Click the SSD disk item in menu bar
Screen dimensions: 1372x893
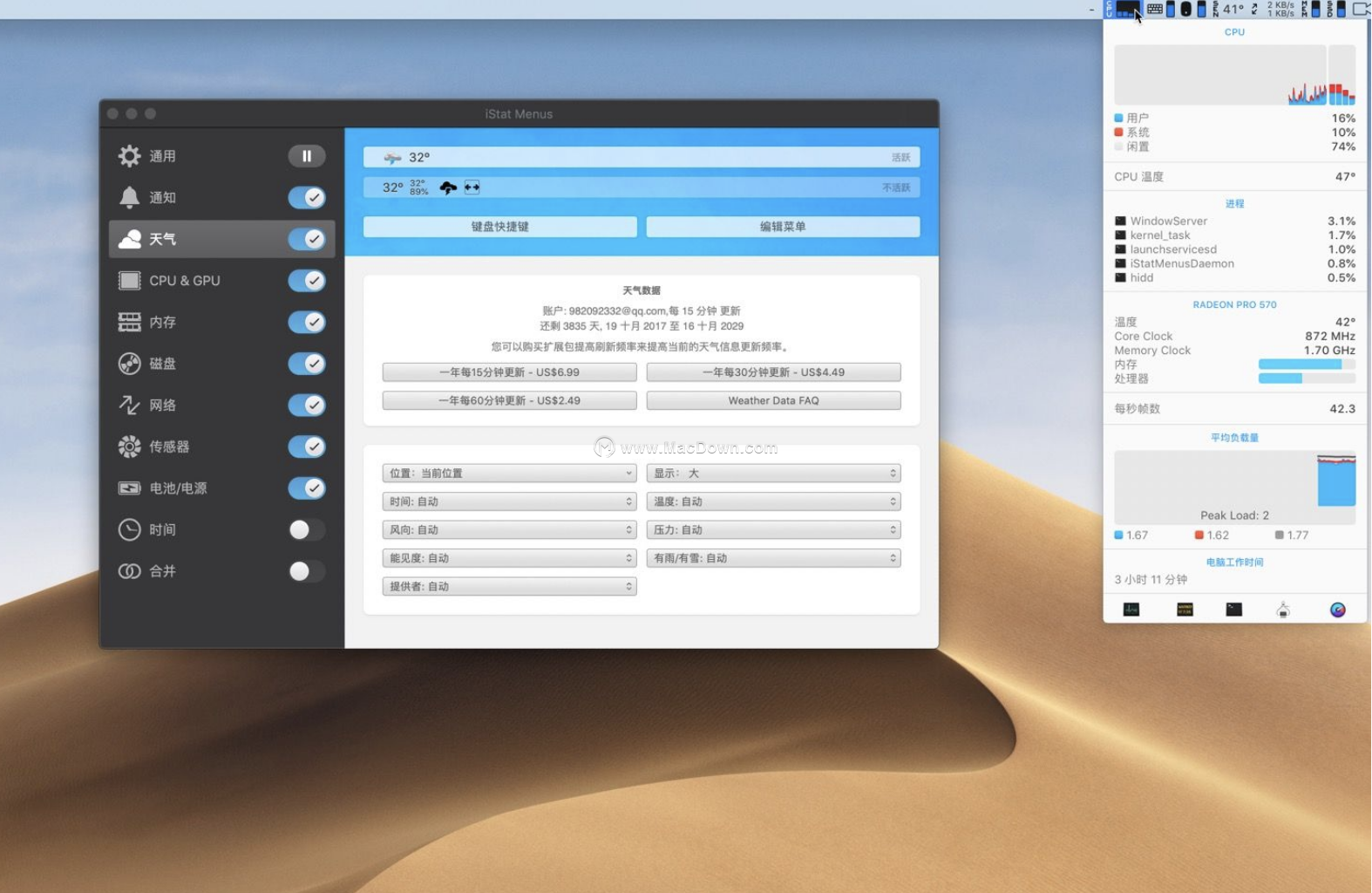(1336, 10)
